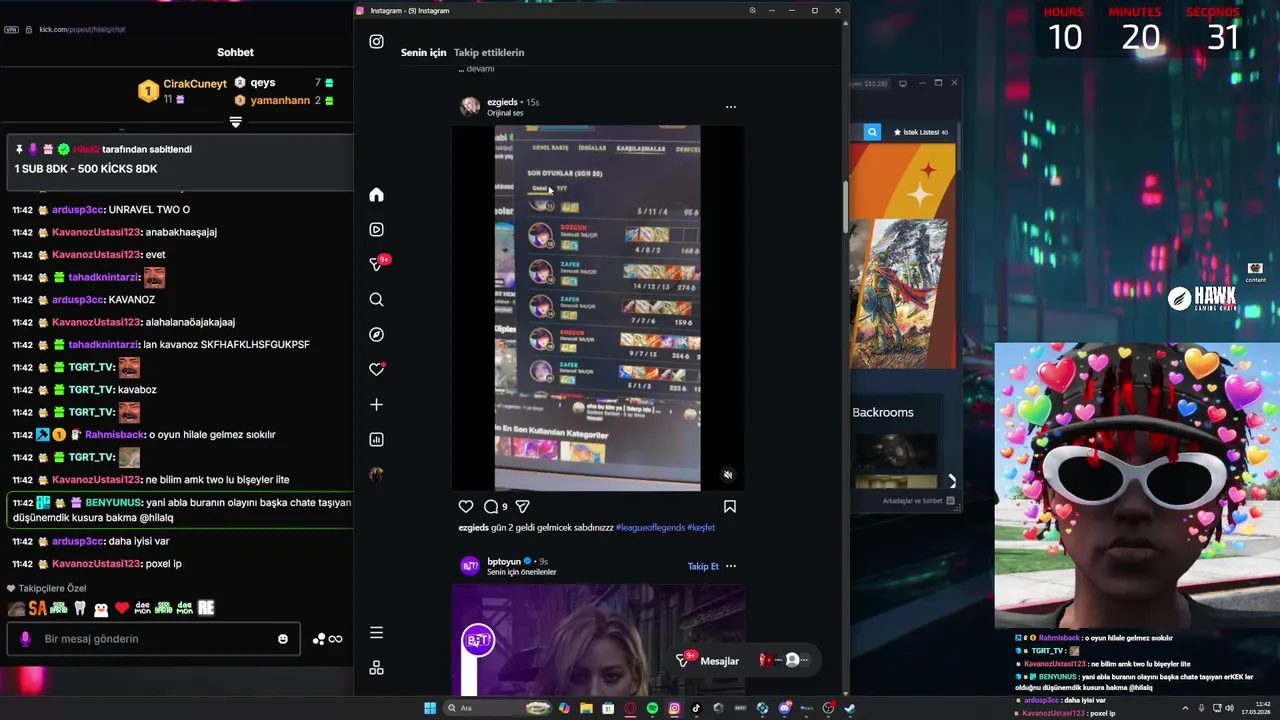The height and width of the screenshot is (720, 1280).
Task: Open Instagram notifications heart icon
Action: click(x=376, y=369)
